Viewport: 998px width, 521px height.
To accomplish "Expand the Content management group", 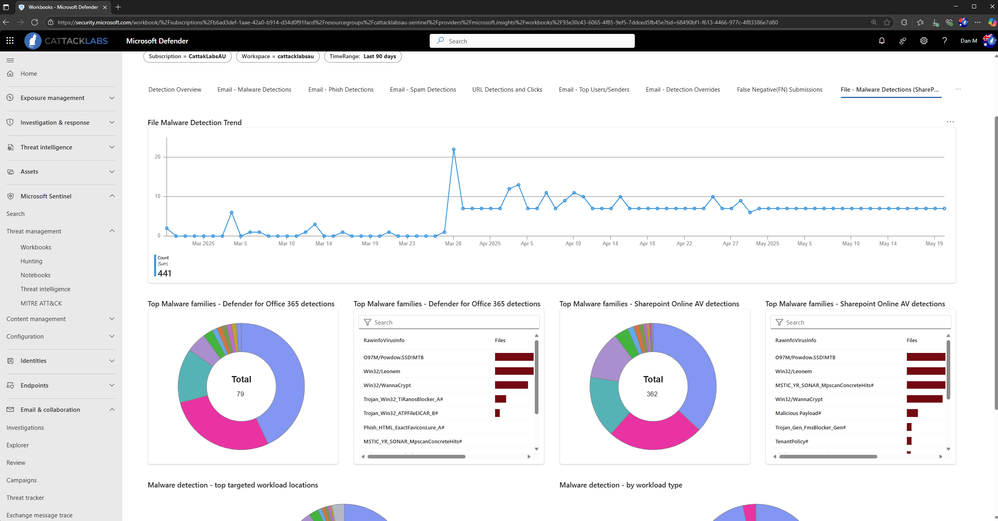I will (x=112, y=319).
